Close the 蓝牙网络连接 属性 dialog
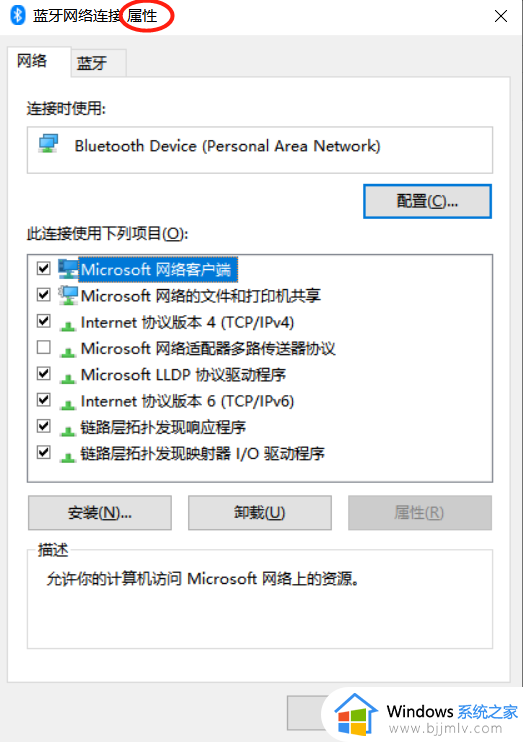Screen dimensions: 523x742 (501, 16)
